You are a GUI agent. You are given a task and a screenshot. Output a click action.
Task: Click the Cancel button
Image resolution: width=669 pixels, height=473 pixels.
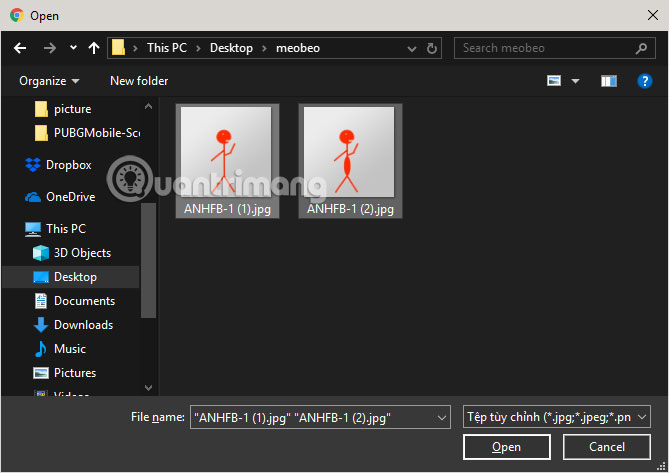point(607,447)
